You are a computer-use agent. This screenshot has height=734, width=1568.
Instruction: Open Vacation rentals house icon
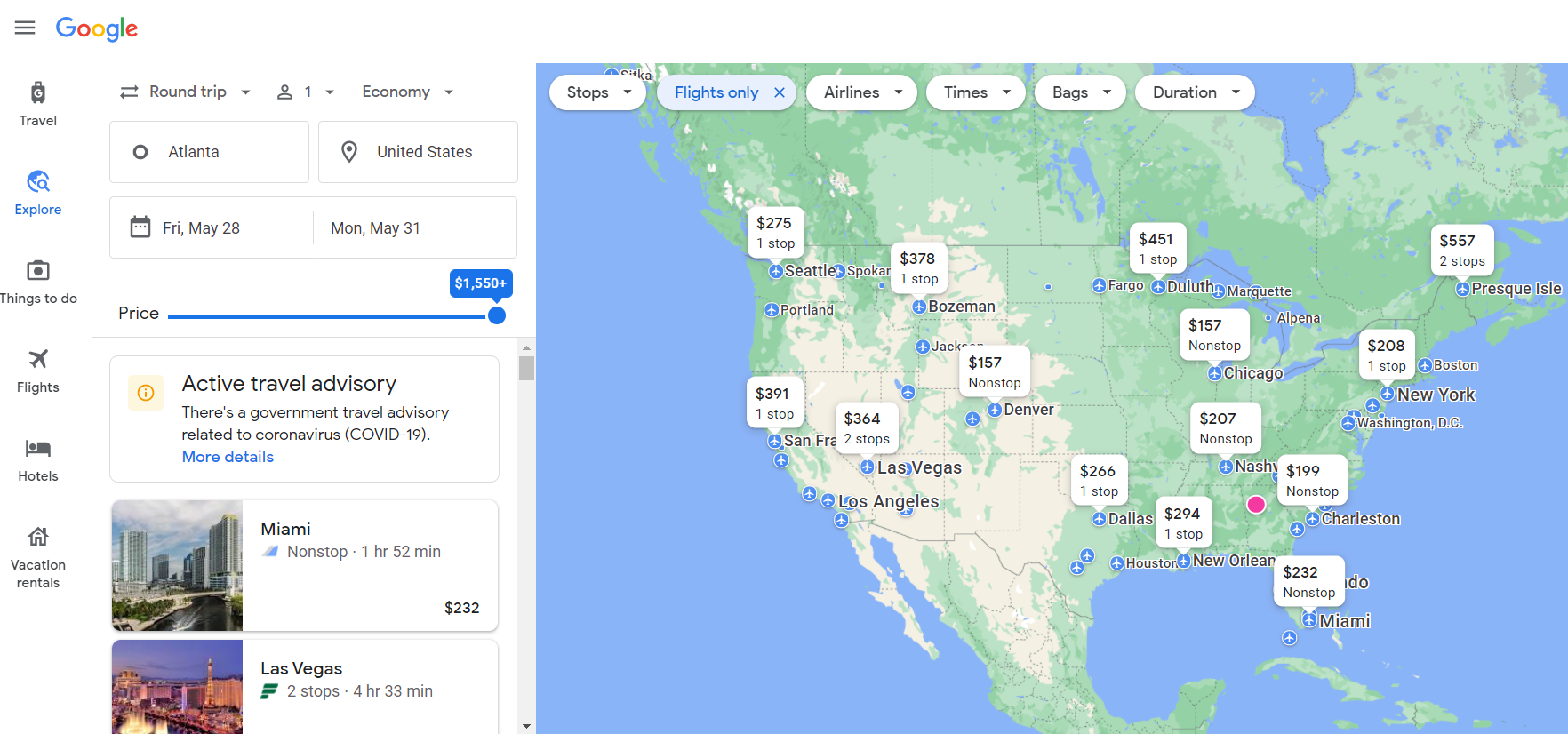click(37, 538)
